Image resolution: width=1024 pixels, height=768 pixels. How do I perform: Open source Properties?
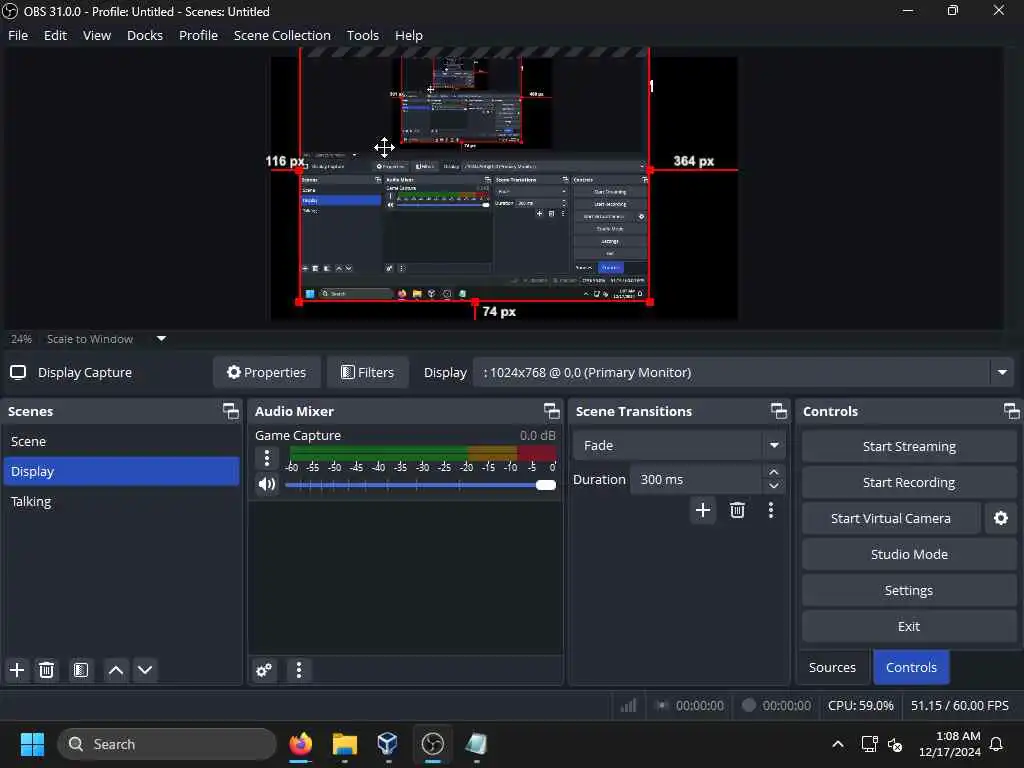tap(266, 372)
